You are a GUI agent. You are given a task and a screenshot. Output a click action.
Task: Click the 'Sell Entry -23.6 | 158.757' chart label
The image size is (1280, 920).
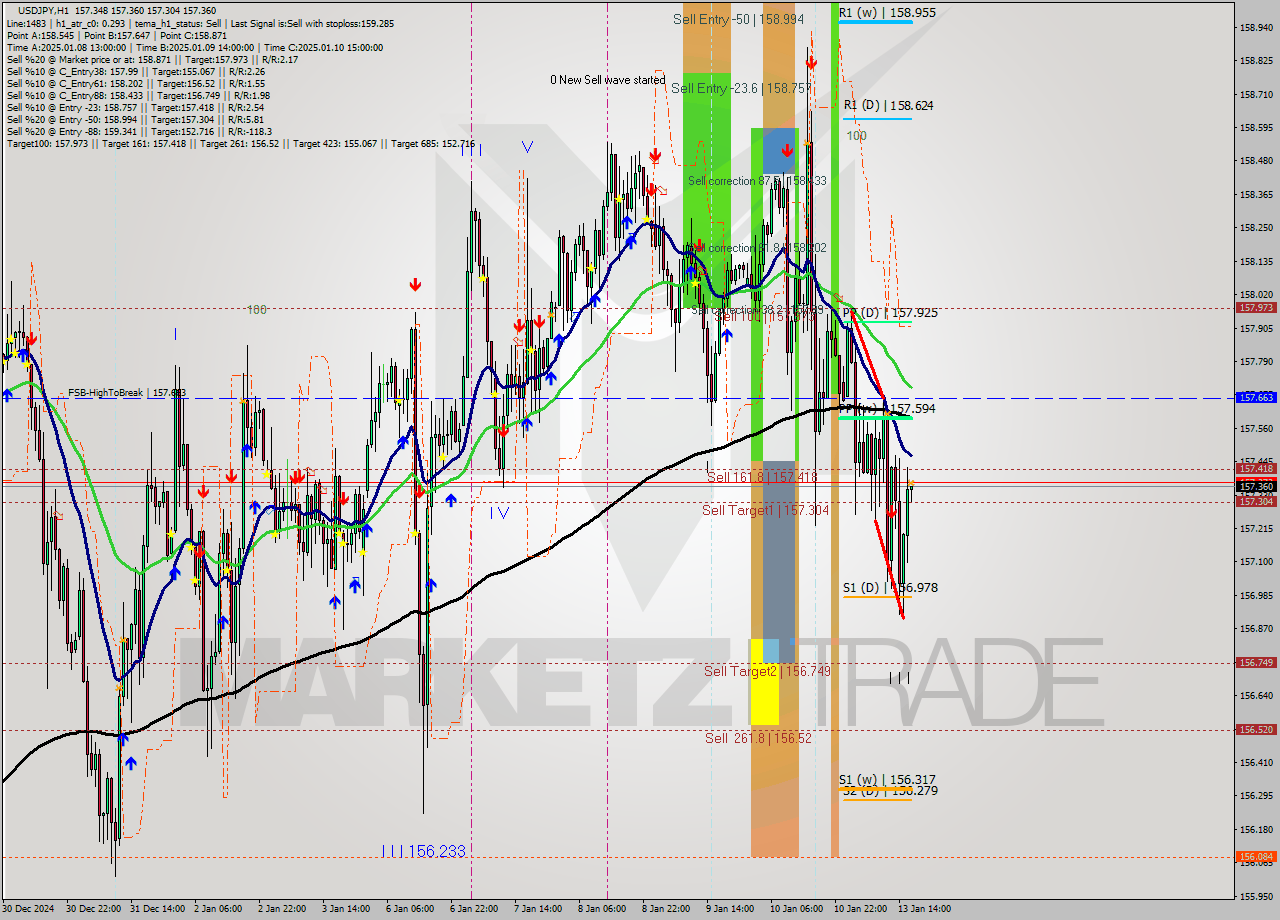click(x=740, y=88)
